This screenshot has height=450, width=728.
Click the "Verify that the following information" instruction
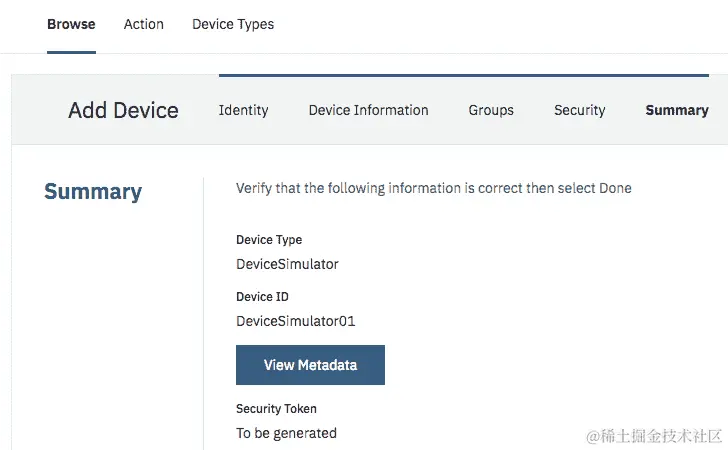click(433, 188)
